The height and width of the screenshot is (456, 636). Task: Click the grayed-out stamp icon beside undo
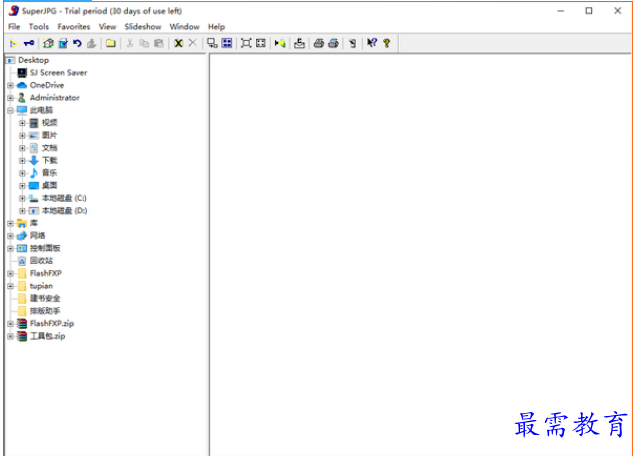tap(92, 43)
